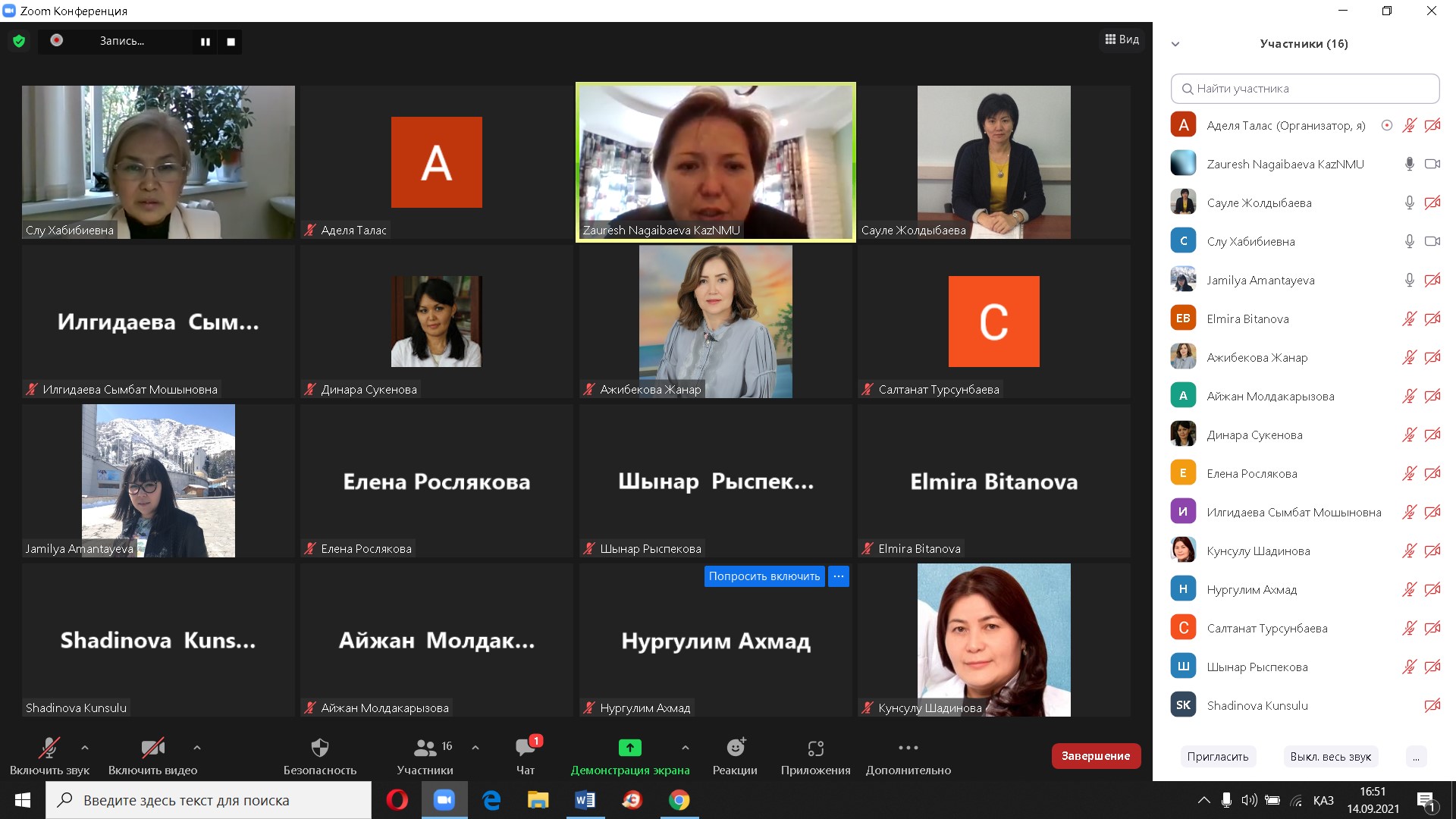Open the Вид view menu

(1122, 39)
